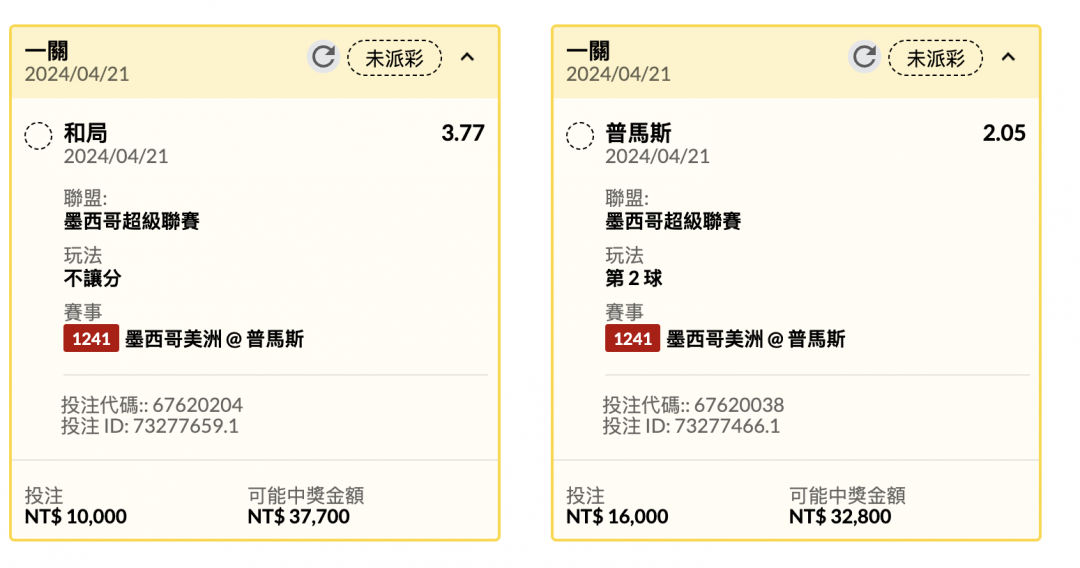
Task: Click red 1241 badge in left card
Action: pyautogui.click(x=91, y=339)
